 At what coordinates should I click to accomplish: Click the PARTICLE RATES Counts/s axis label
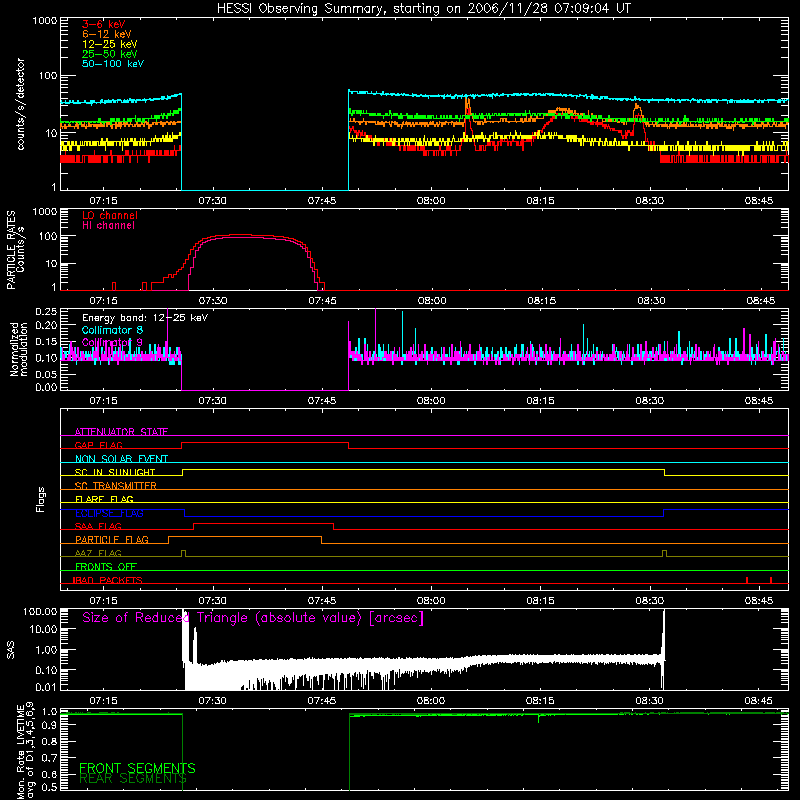pyautogui.click(x=15, y=250)
